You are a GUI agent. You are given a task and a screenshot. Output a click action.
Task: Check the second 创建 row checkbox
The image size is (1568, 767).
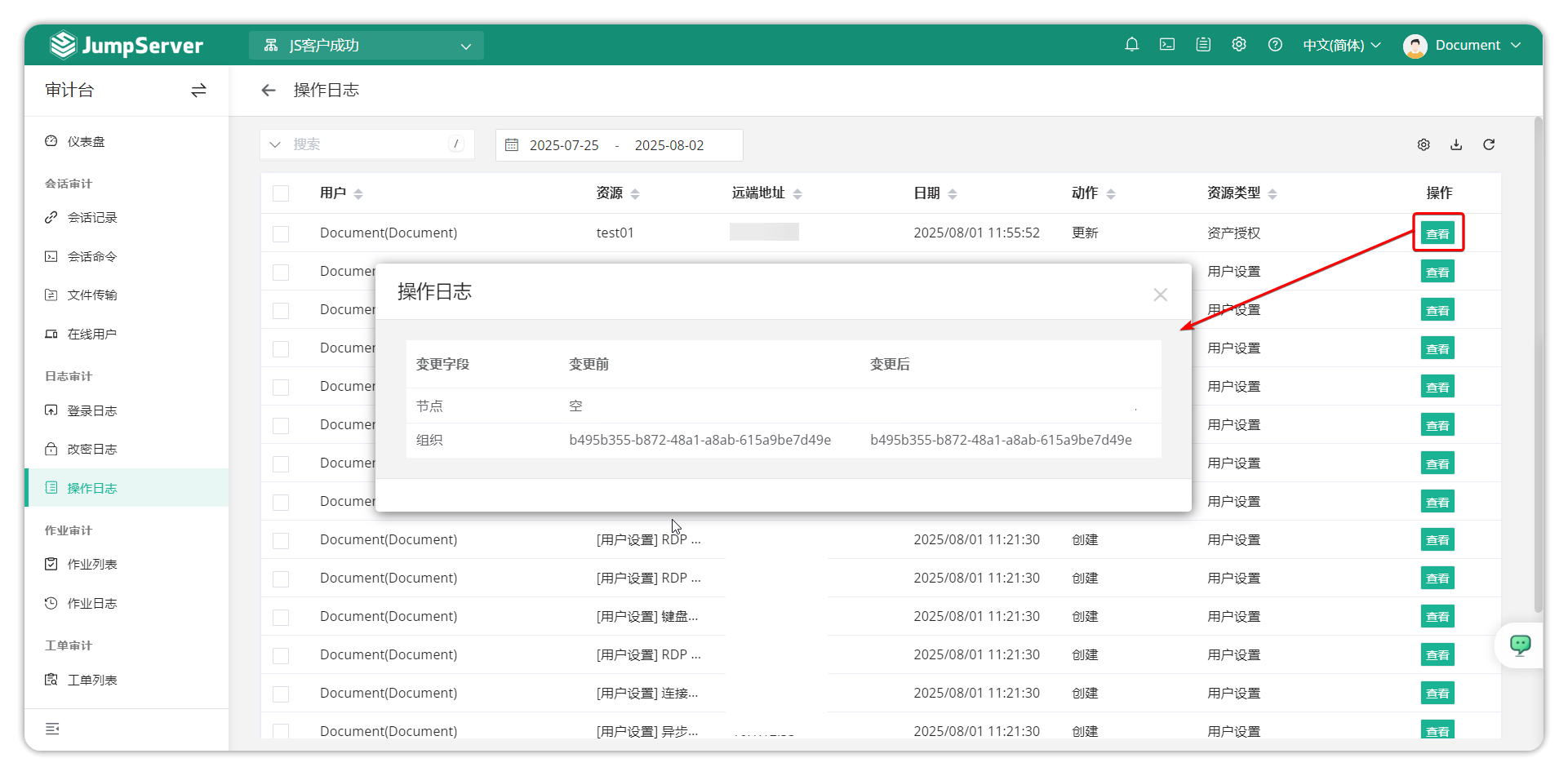coord(281,579)
